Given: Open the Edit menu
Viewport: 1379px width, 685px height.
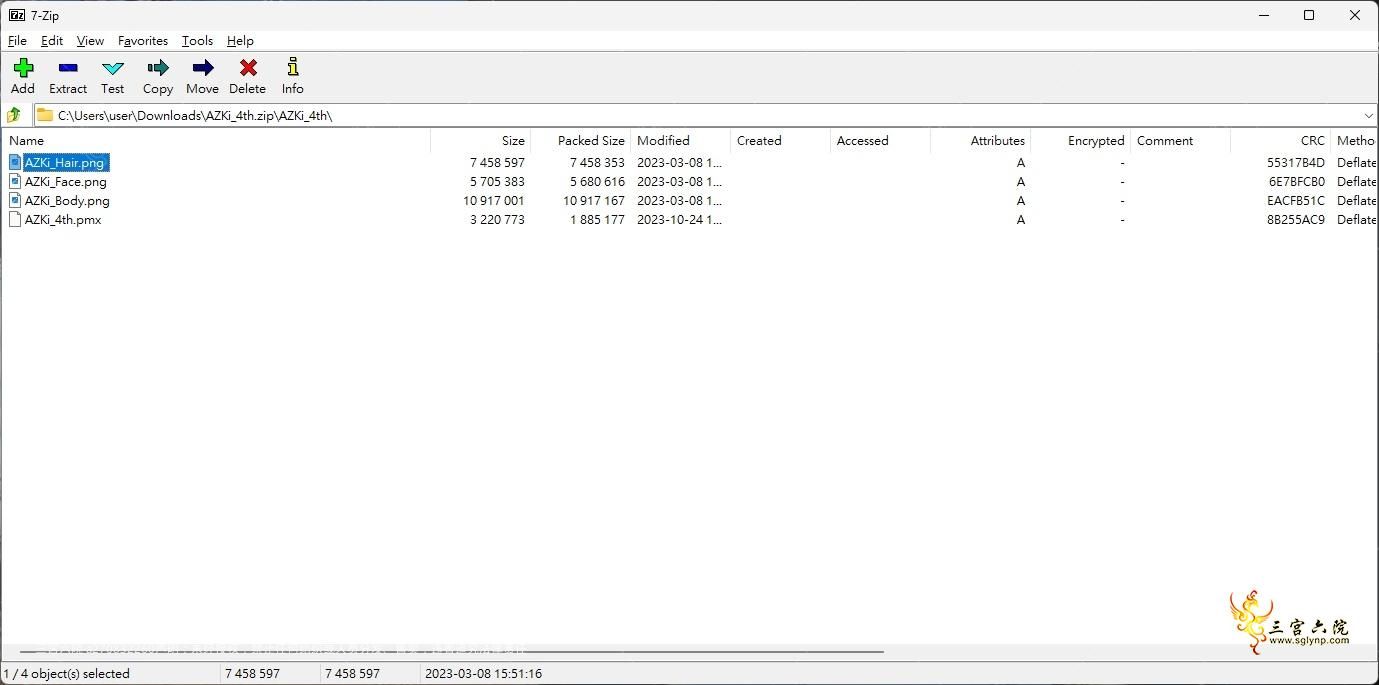Looking at the screenshot, I should point(52,41).
